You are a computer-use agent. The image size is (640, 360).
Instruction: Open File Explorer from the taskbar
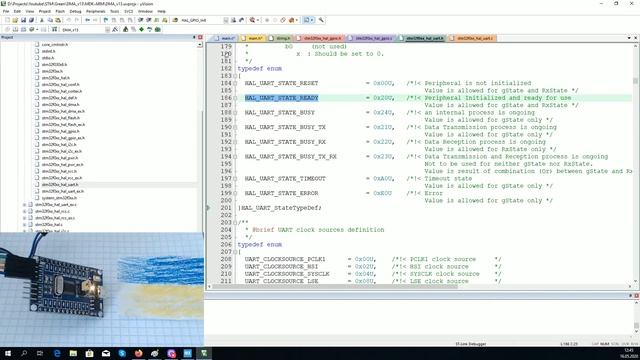click(73, 353)
